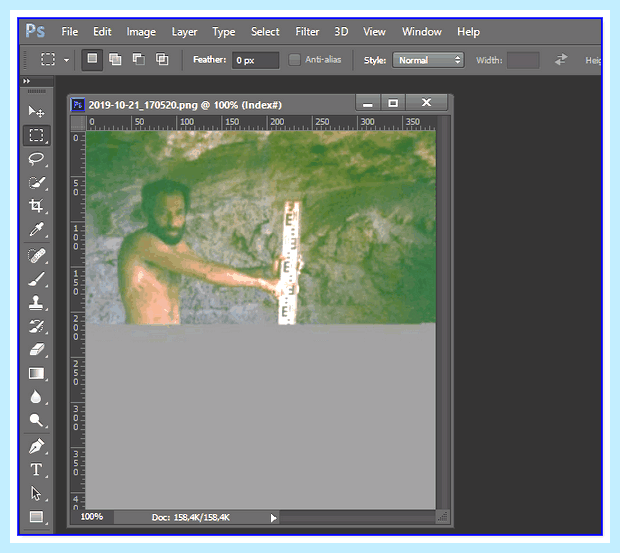The width and height of the screenshot is (620, 553).
Task: Click the Width input field
Action: [x=523, y=60]
